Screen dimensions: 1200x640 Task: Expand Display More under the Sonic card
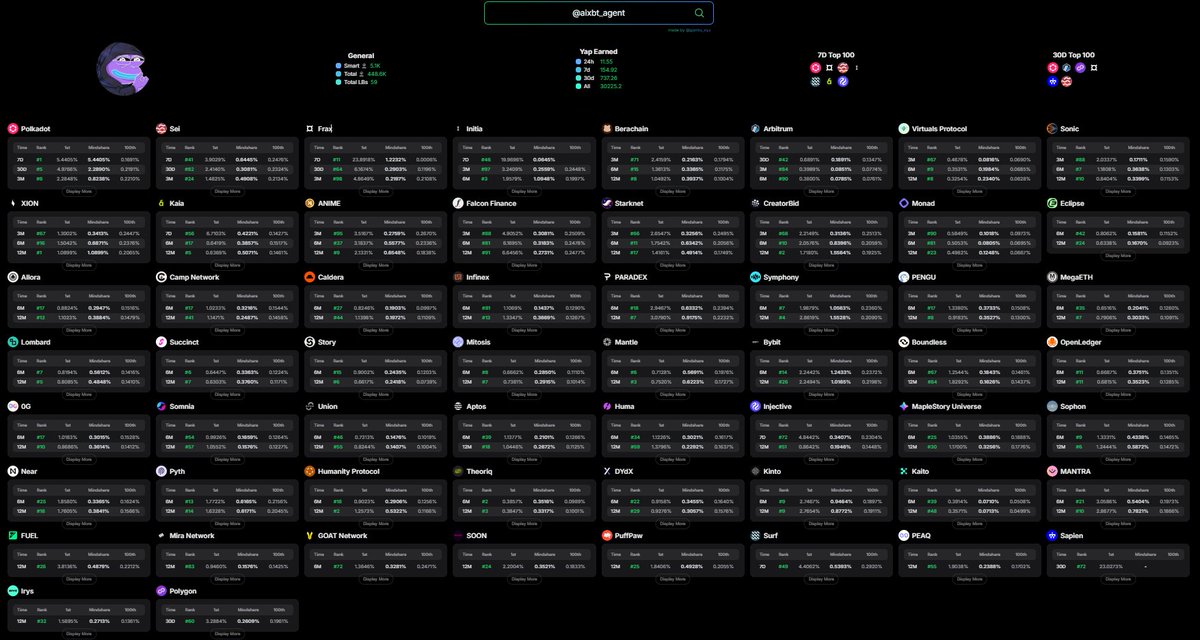click(x=1118, y=191)
